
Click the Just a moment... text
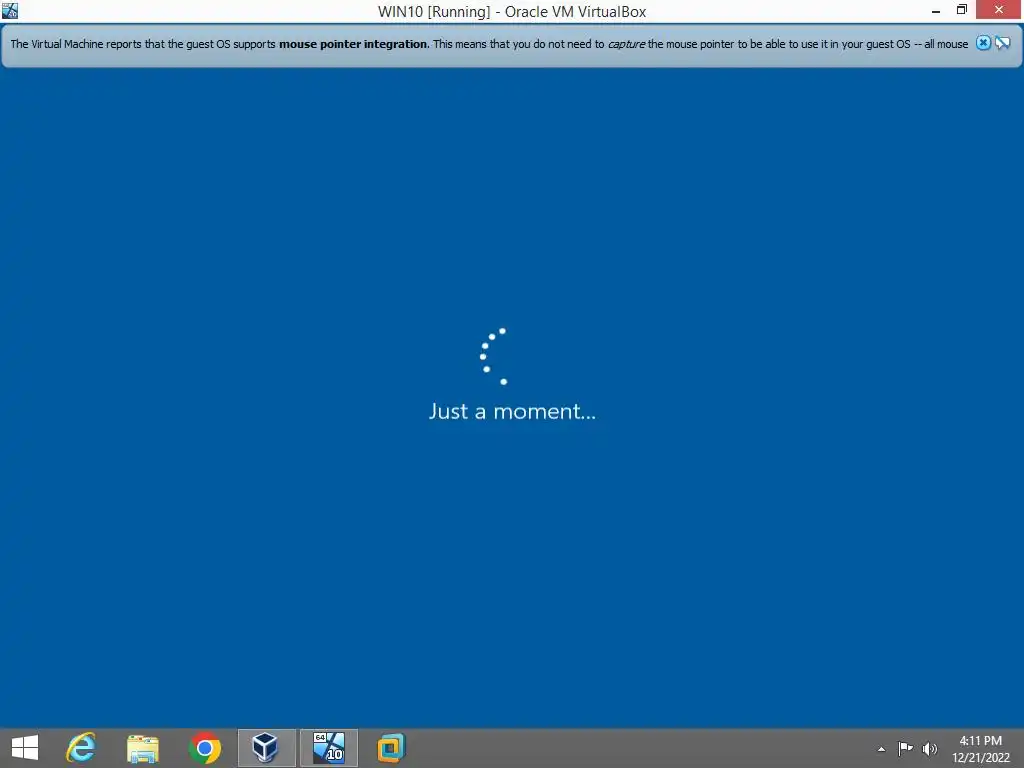tap(512, 411)
